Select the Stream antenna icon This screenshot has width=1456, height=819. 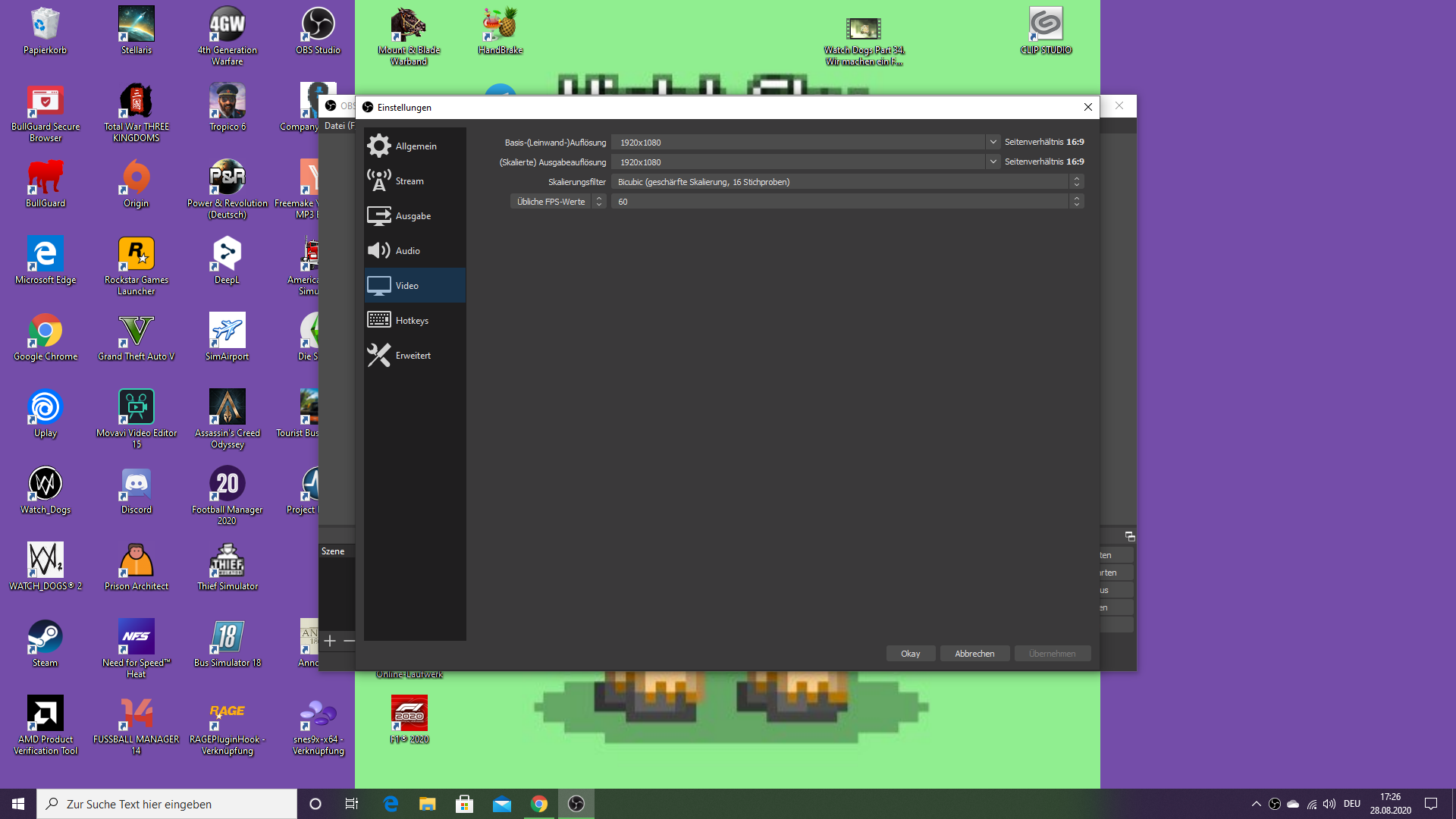click(x=378, y=180)
